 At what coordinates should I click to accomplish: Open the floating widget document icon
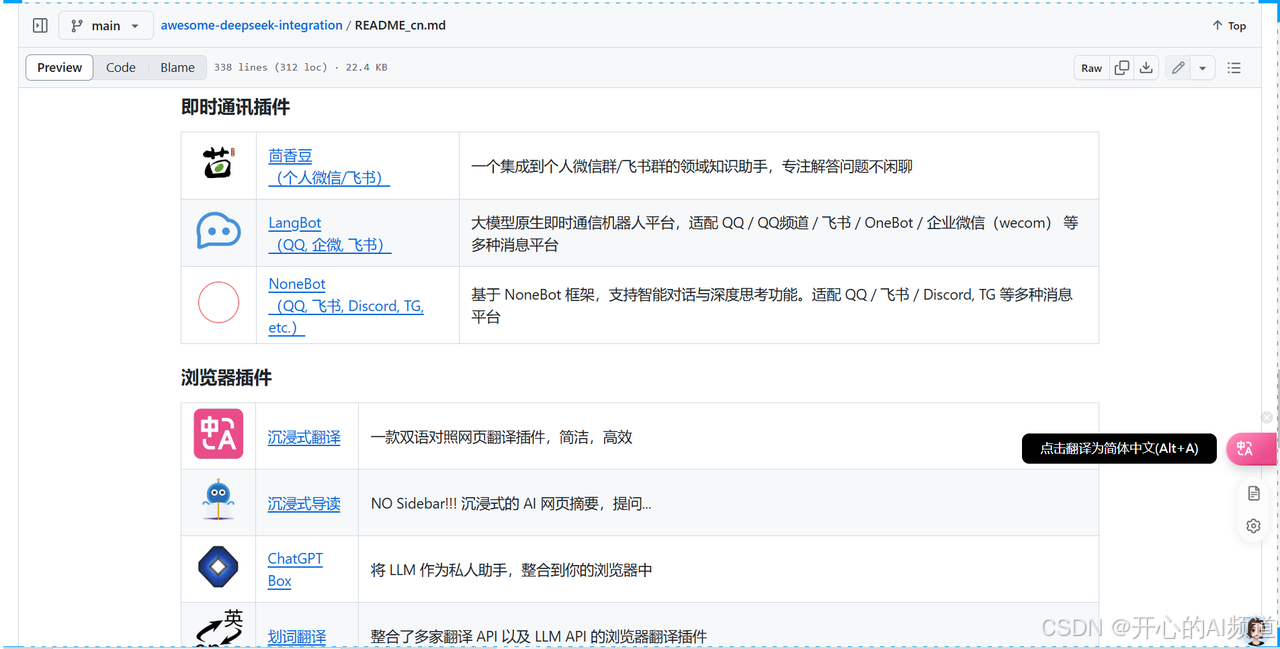(1253, 493)
